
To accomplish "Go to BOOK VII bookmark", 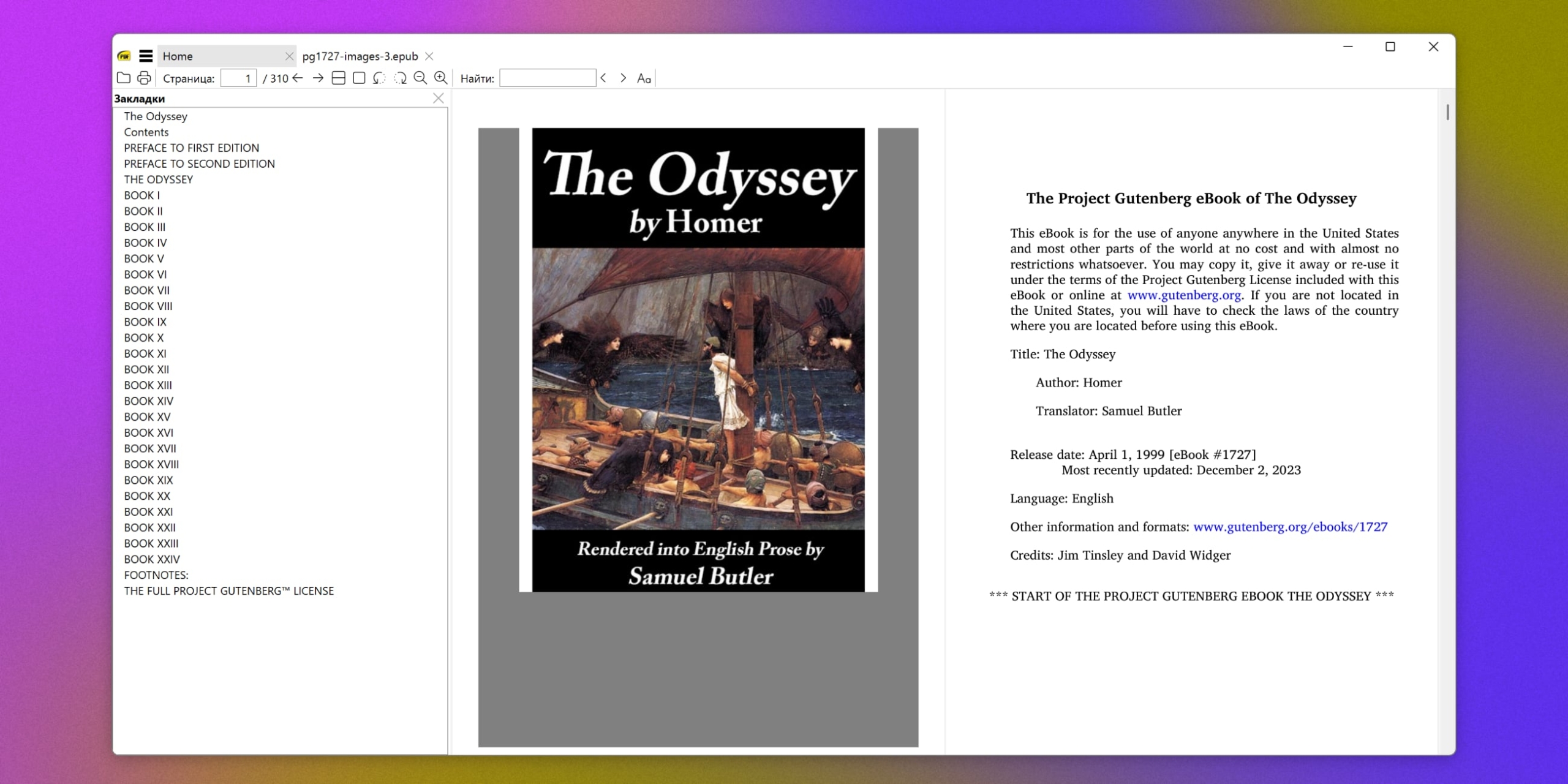I will [147, 290].
